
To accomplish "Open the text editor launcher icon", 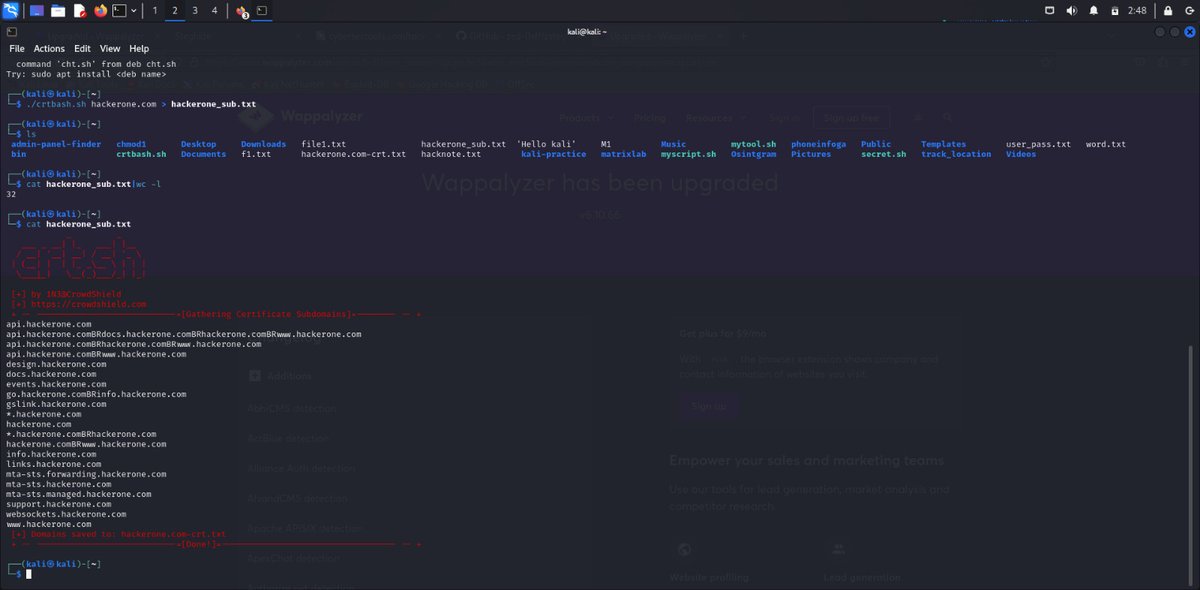I will pos(79,11).
